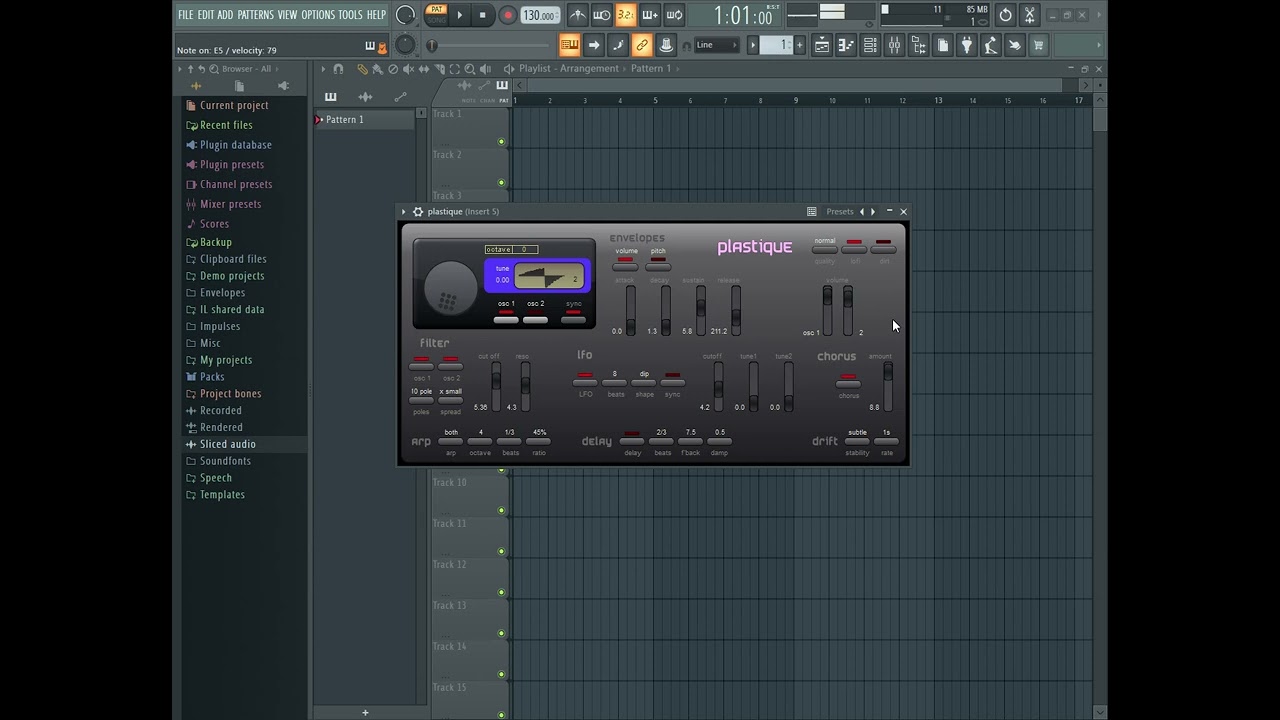Click the browser search magnifier icon
The height and width of the screenshot is (720, 1280).
pyautogui.click(x=213, y=69)
